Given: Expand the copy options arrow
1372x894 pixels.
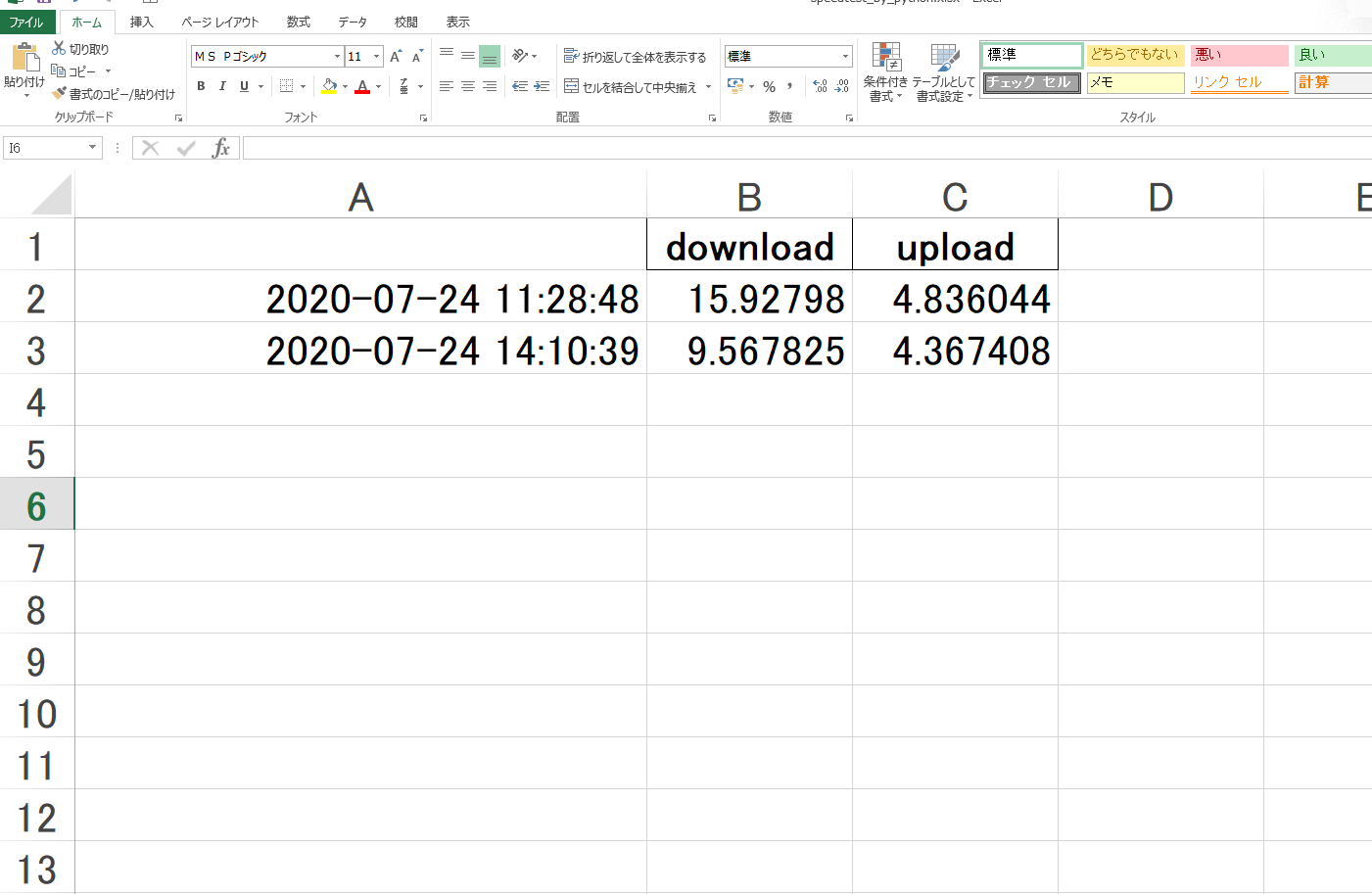Looking at the screenshot, I should pyautogui.click(x=108, y=71).
